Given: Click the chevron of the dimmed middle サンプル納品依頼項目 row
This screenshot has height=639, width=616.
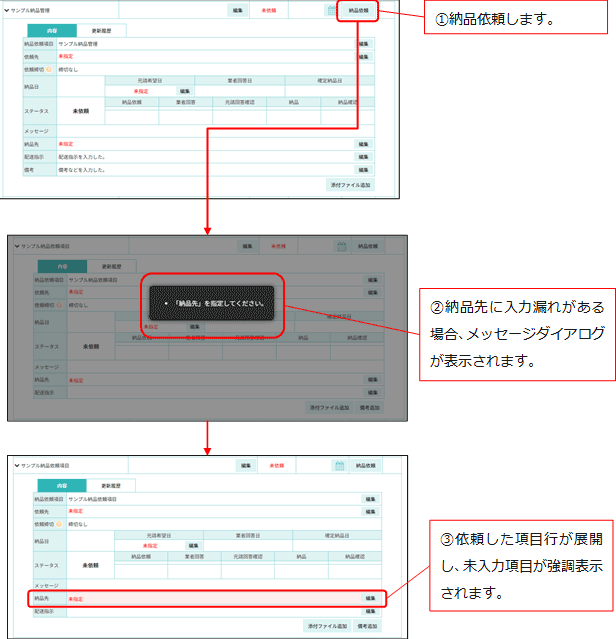Looking at the screenshot, I should tap(17, 246).
